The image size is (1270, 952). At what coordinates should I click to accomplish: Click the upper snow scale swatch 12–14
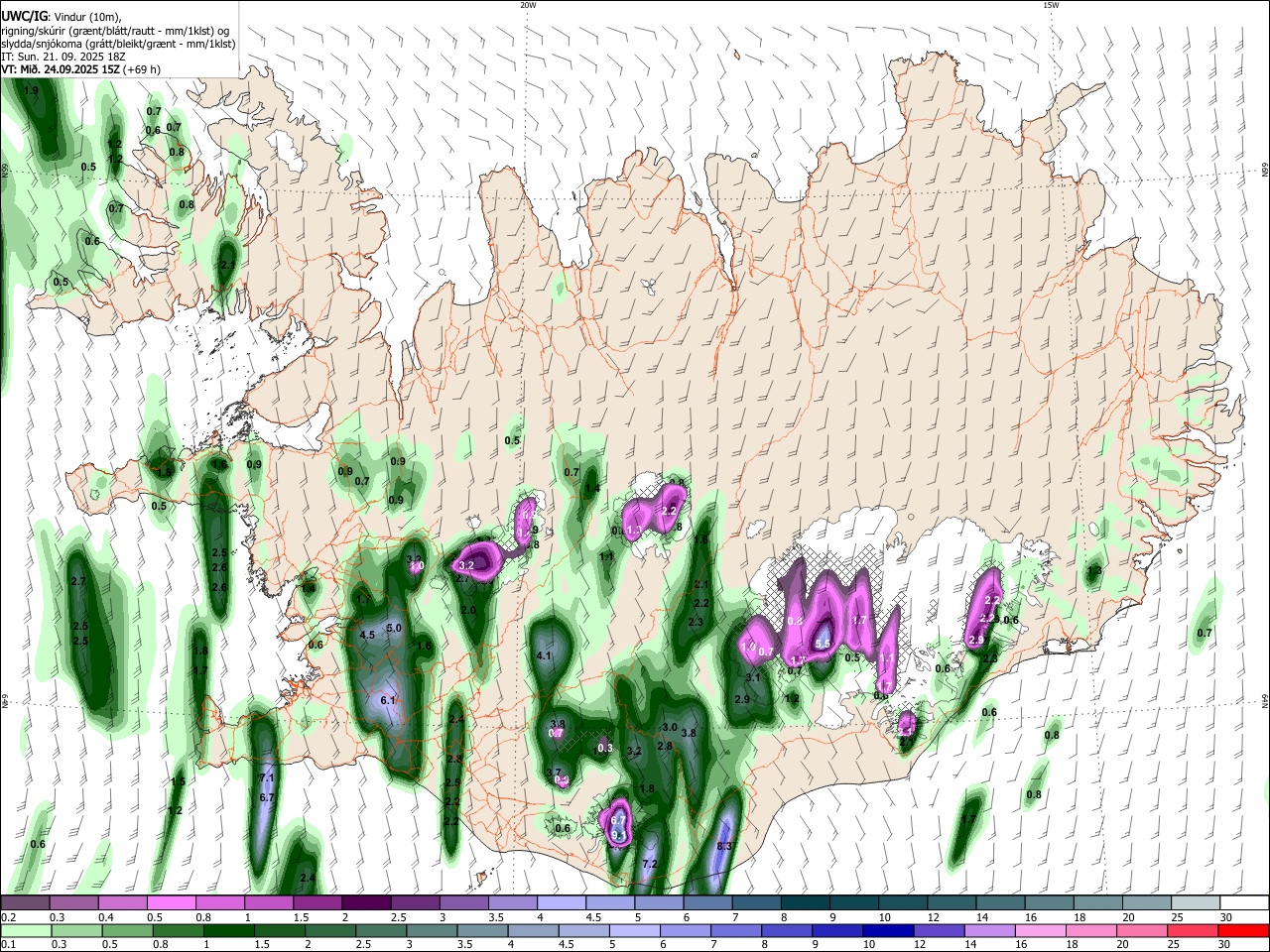[x=952, y=903]
